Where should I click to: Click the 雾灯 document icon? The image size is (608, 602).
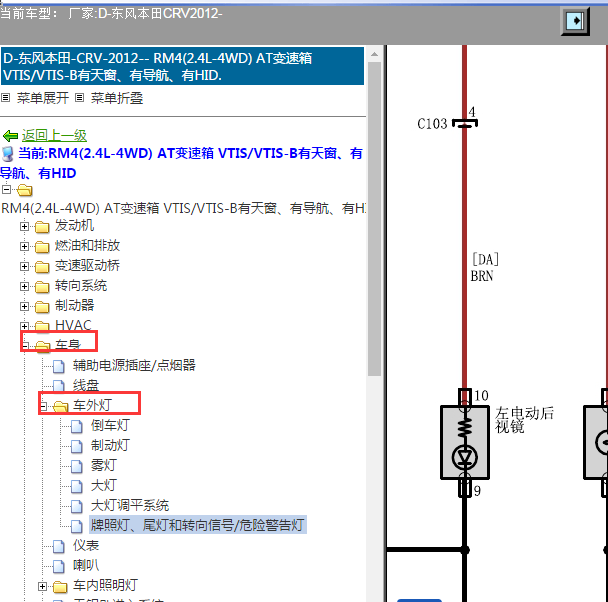(77, 466)
